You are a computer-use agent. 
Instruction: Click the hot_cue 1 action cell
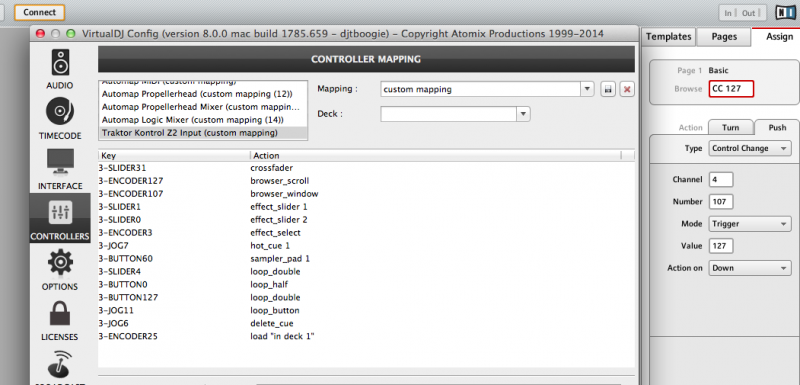click(270, 246)
